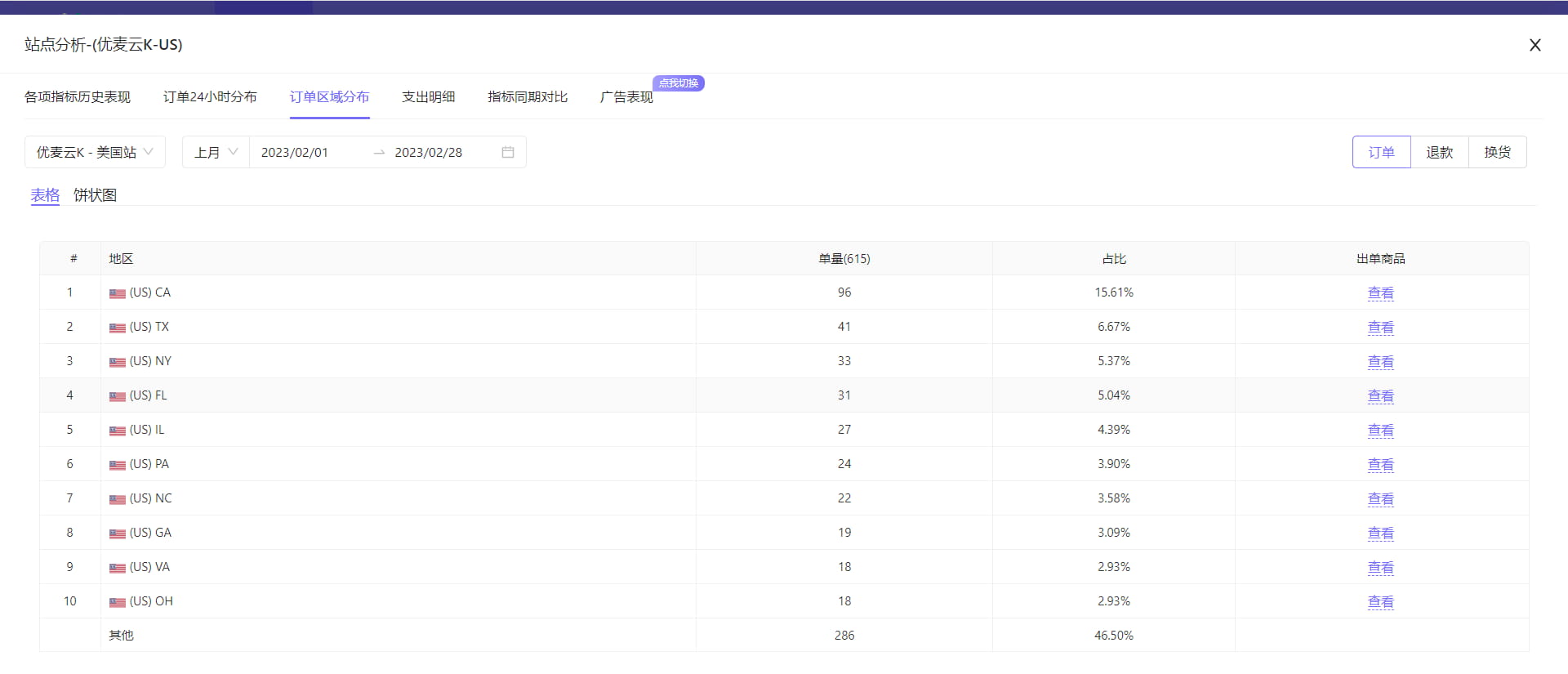Click the 其他 row label

[x=121, y=636]
